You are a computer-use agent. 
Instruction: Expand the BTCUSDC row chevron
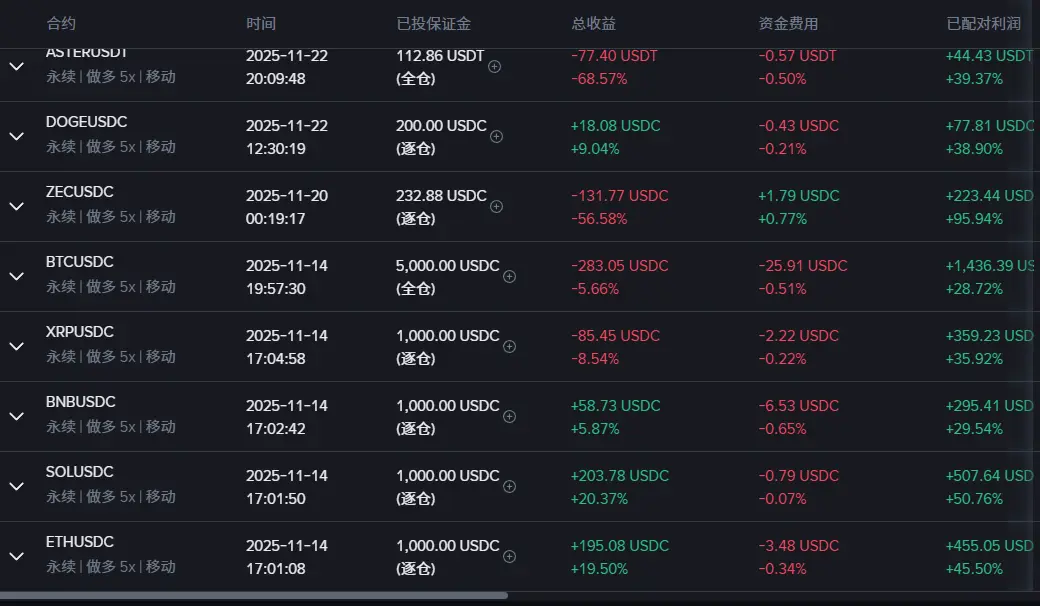pos(17,276)
